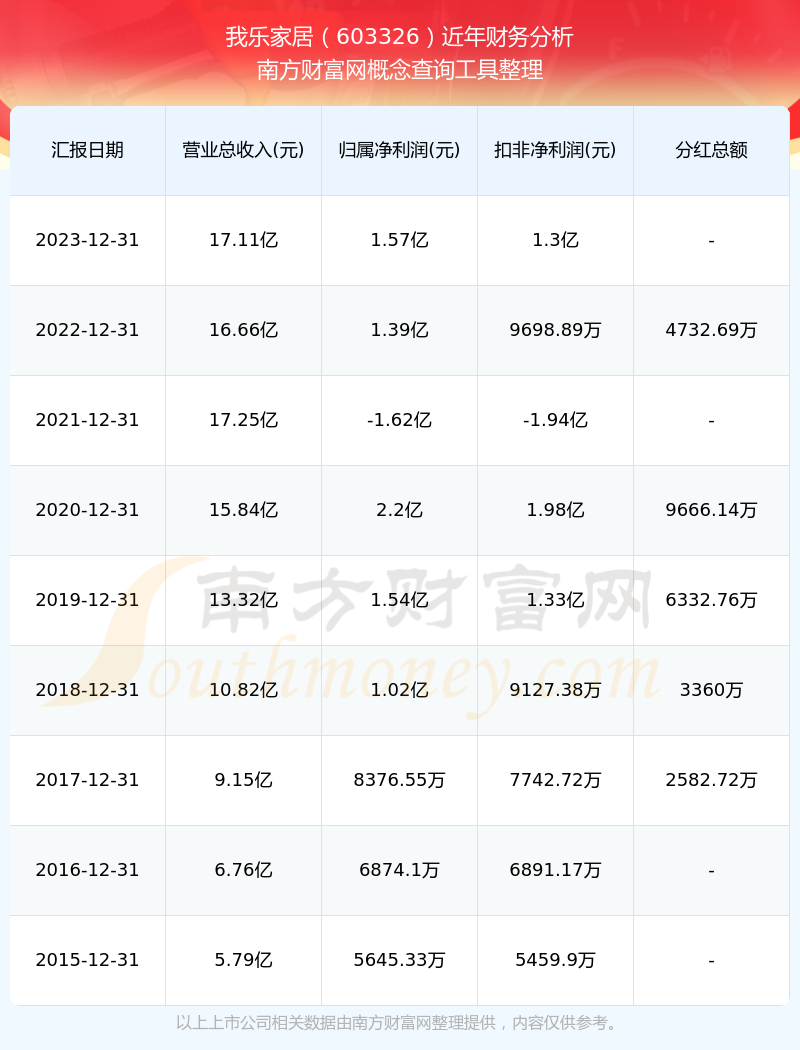
Task: Click the loss value -1.62亿
Action: click(400, 421)
